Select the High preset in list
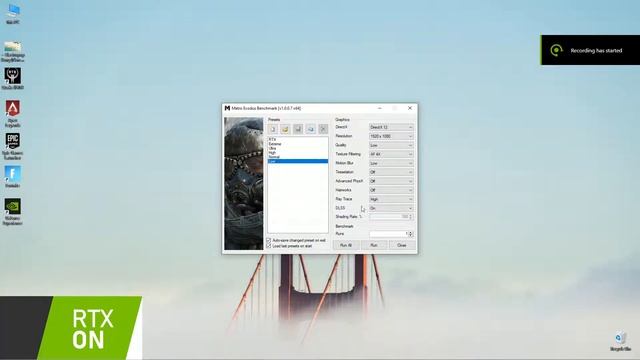The image size is (640, 360). pyautogui.click(x=298, y=153)
